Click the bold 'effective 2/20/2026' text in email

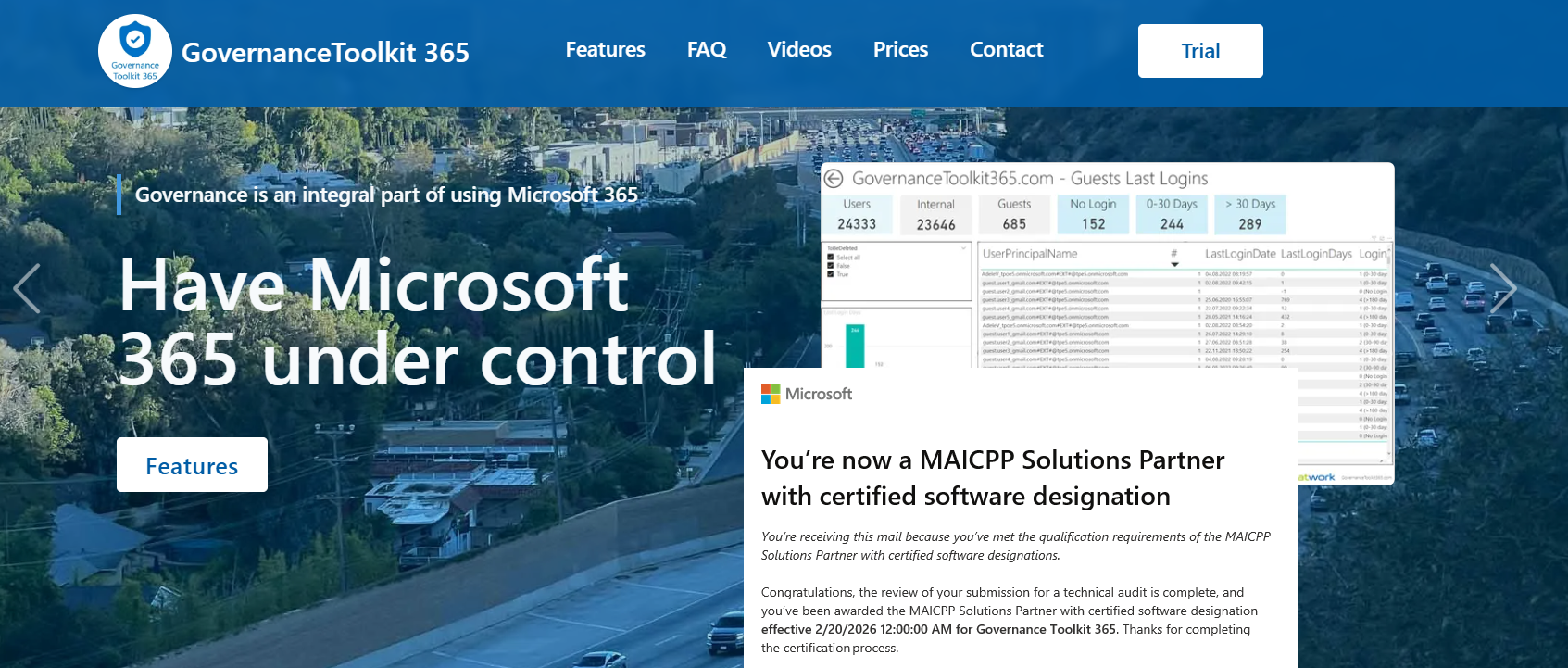pos(939,629)
